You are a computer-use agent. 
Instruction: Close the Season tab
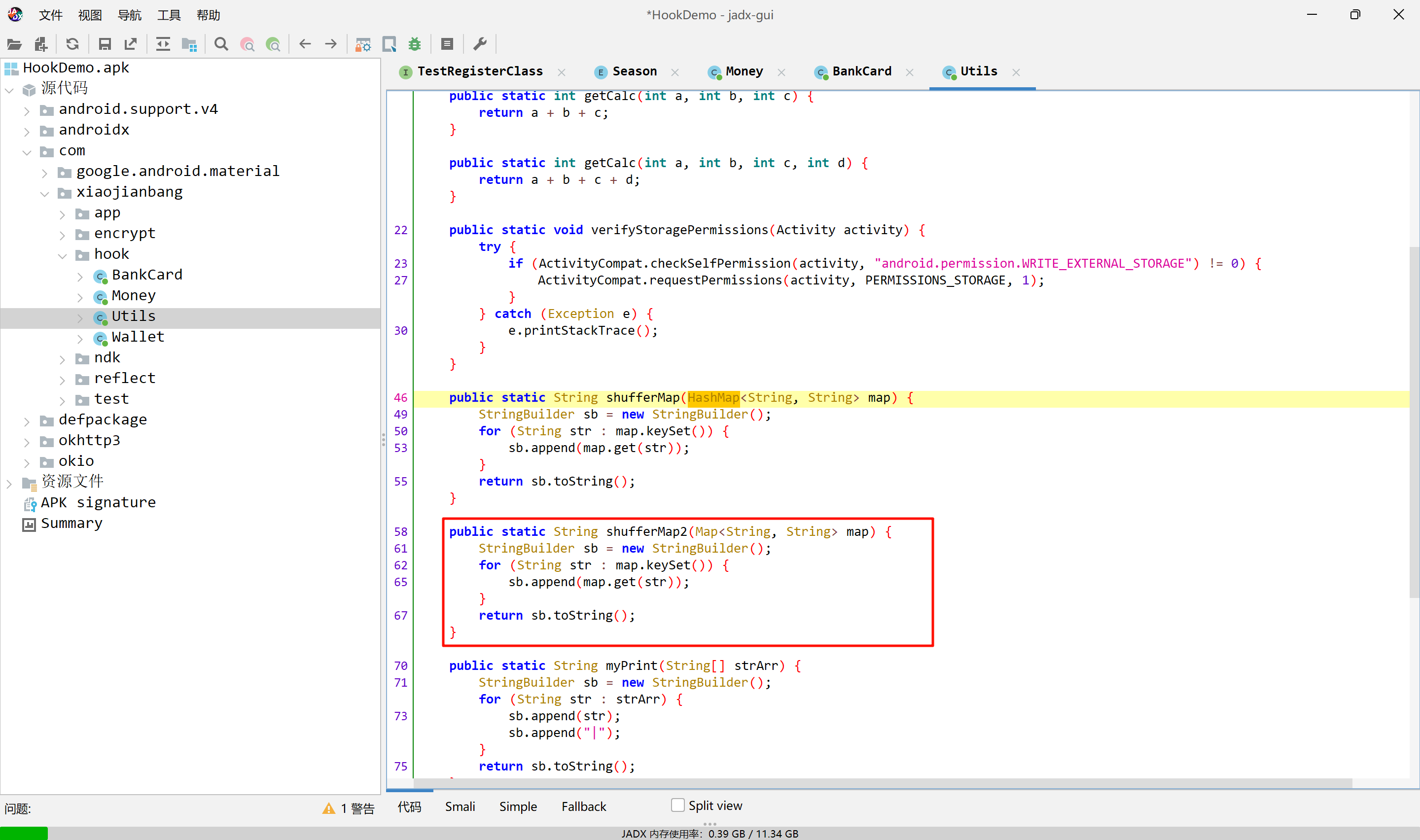point(675,72)
